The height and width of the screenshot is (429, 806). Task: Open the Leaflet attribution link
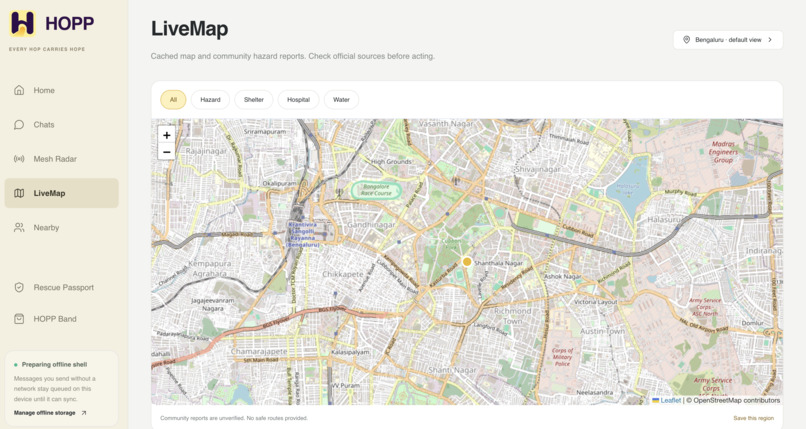tap(670, 400)
